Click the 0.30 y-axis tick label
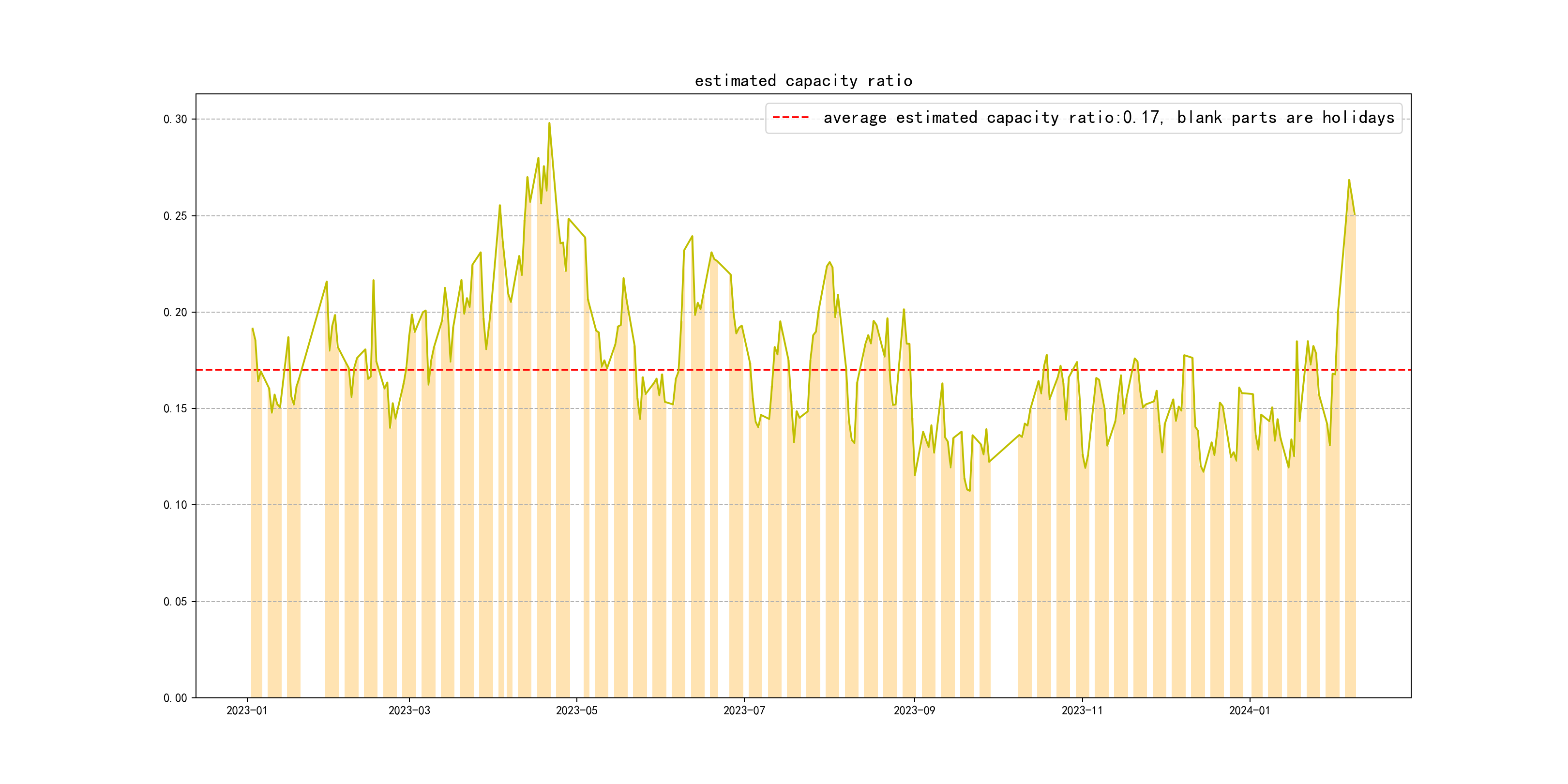This screenshot has width=1568, height=784. pos(175,120)
